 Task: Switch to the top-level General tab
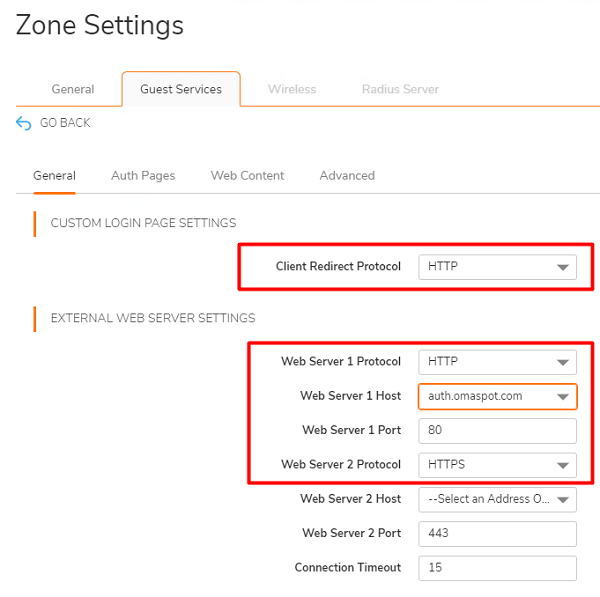click(x=73, y=89)
